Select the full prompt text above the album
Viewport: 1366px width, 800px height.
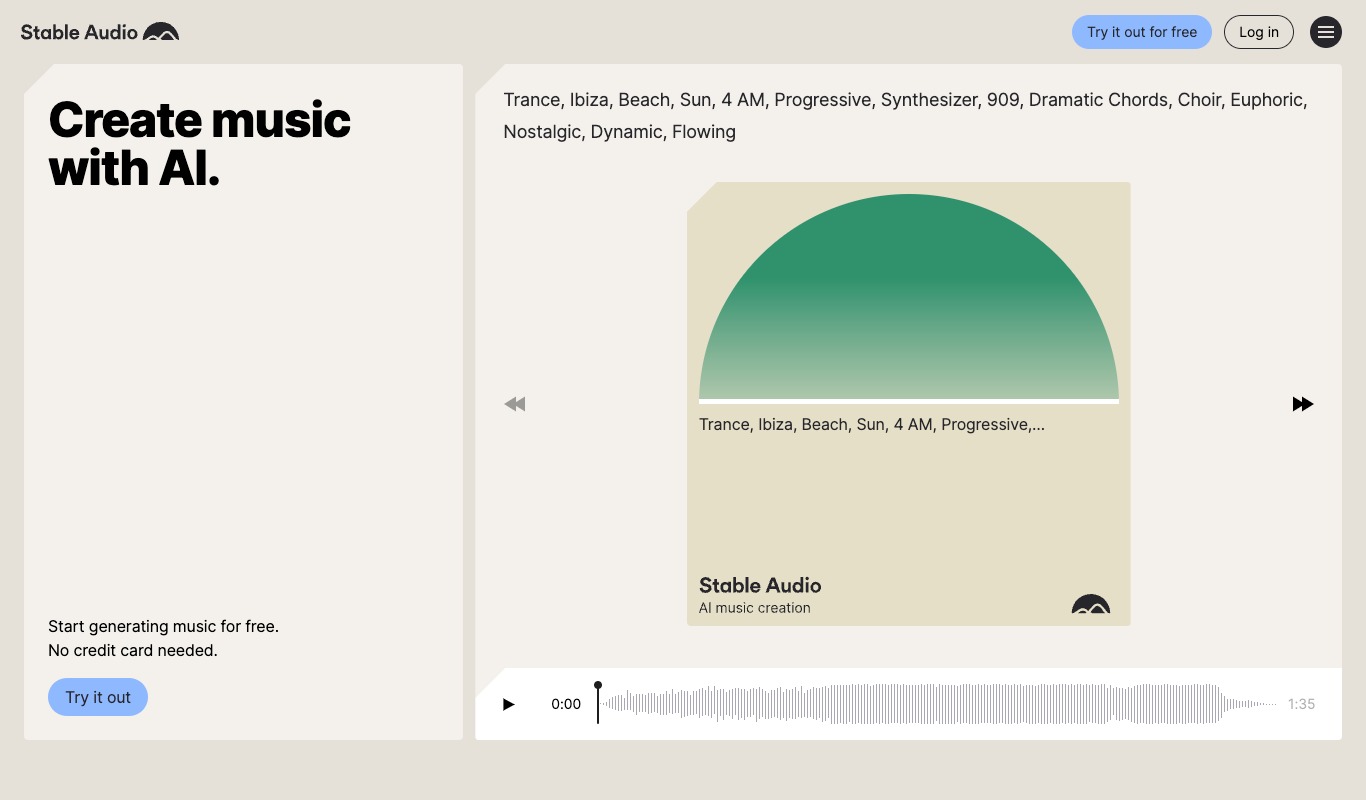coord(905,115)
